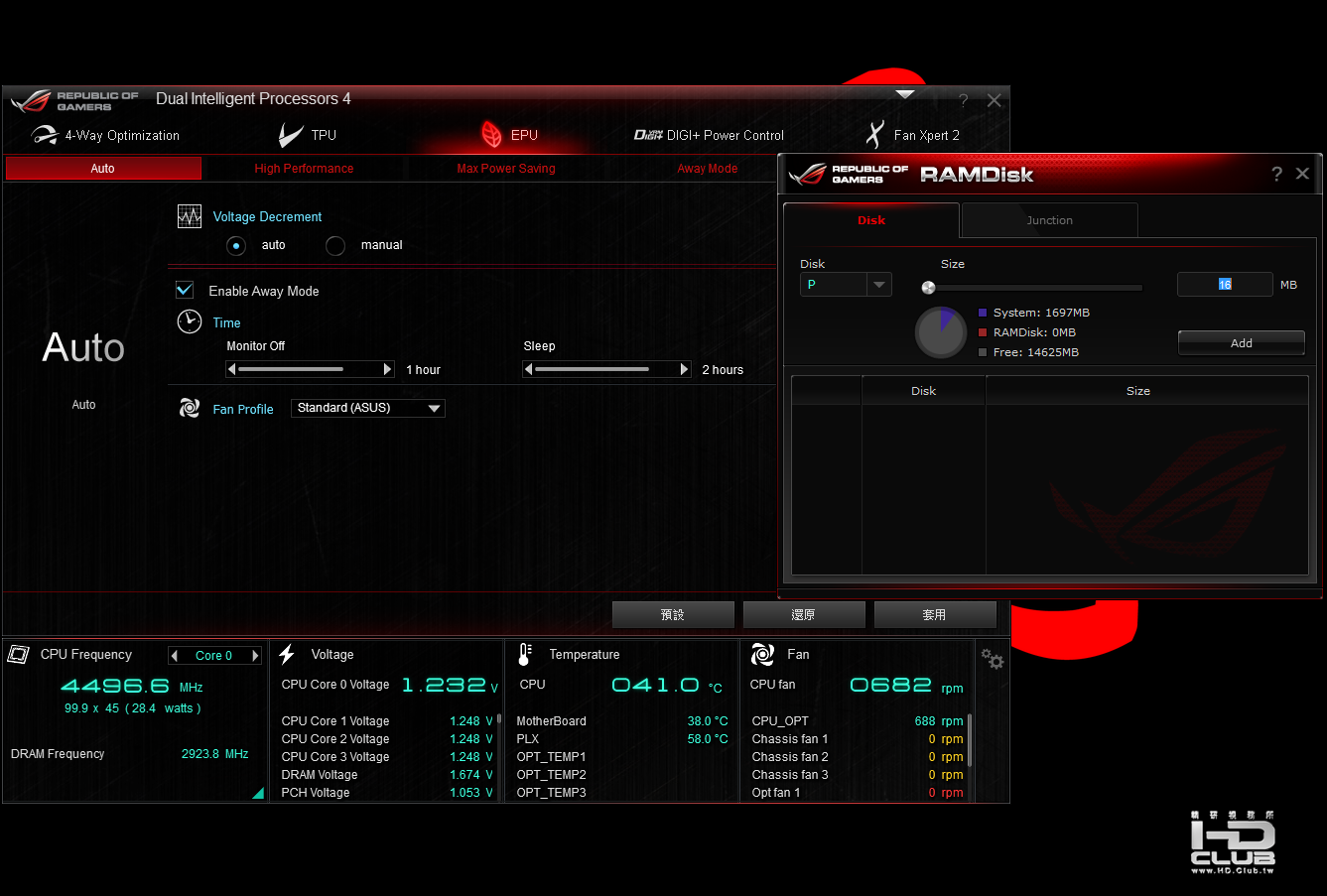Click CPU_OPT fan row
The image size is (1327, 896).
[x=858, y=721]
